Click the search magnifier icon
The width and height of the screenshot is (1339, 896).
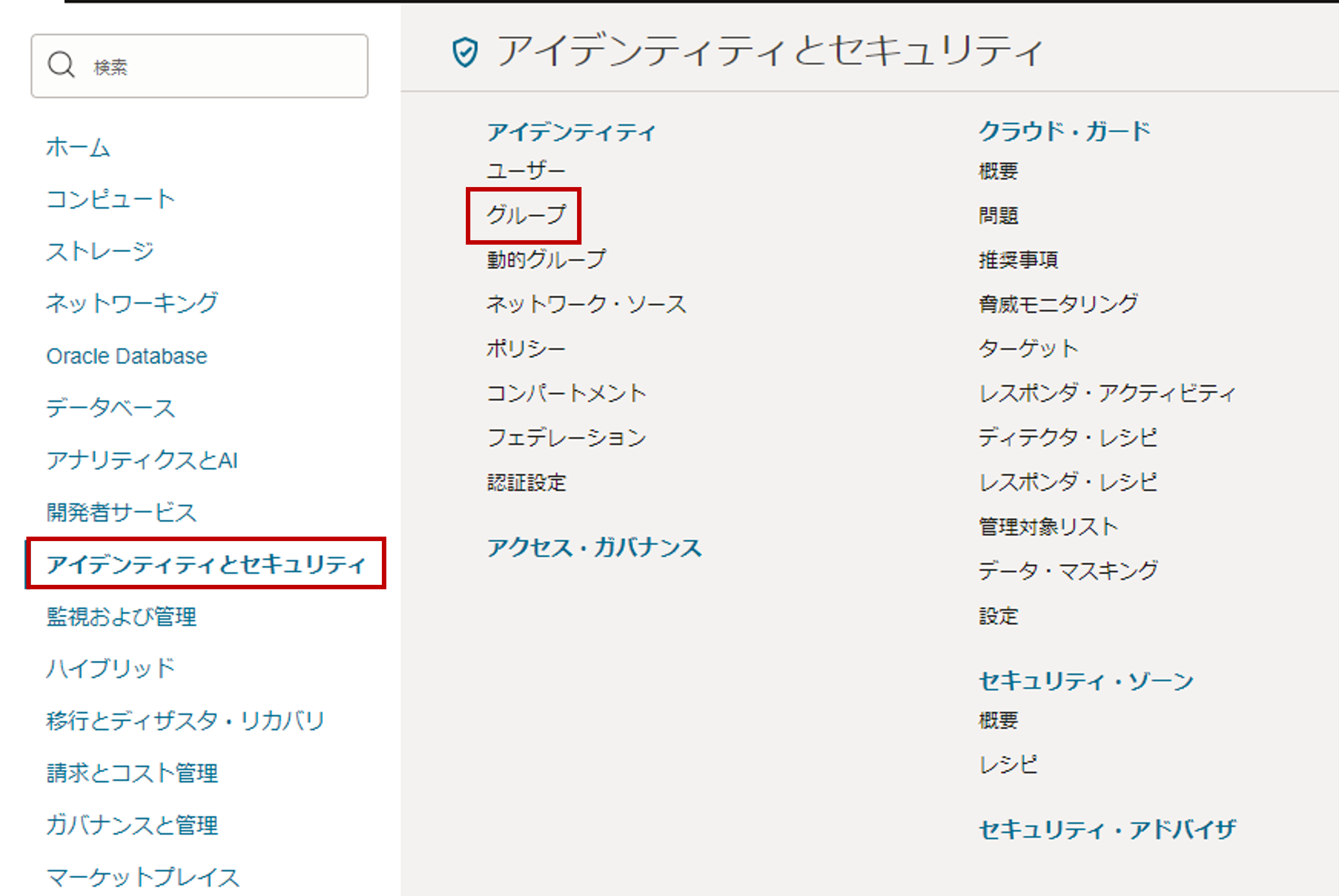pos(61,65)
